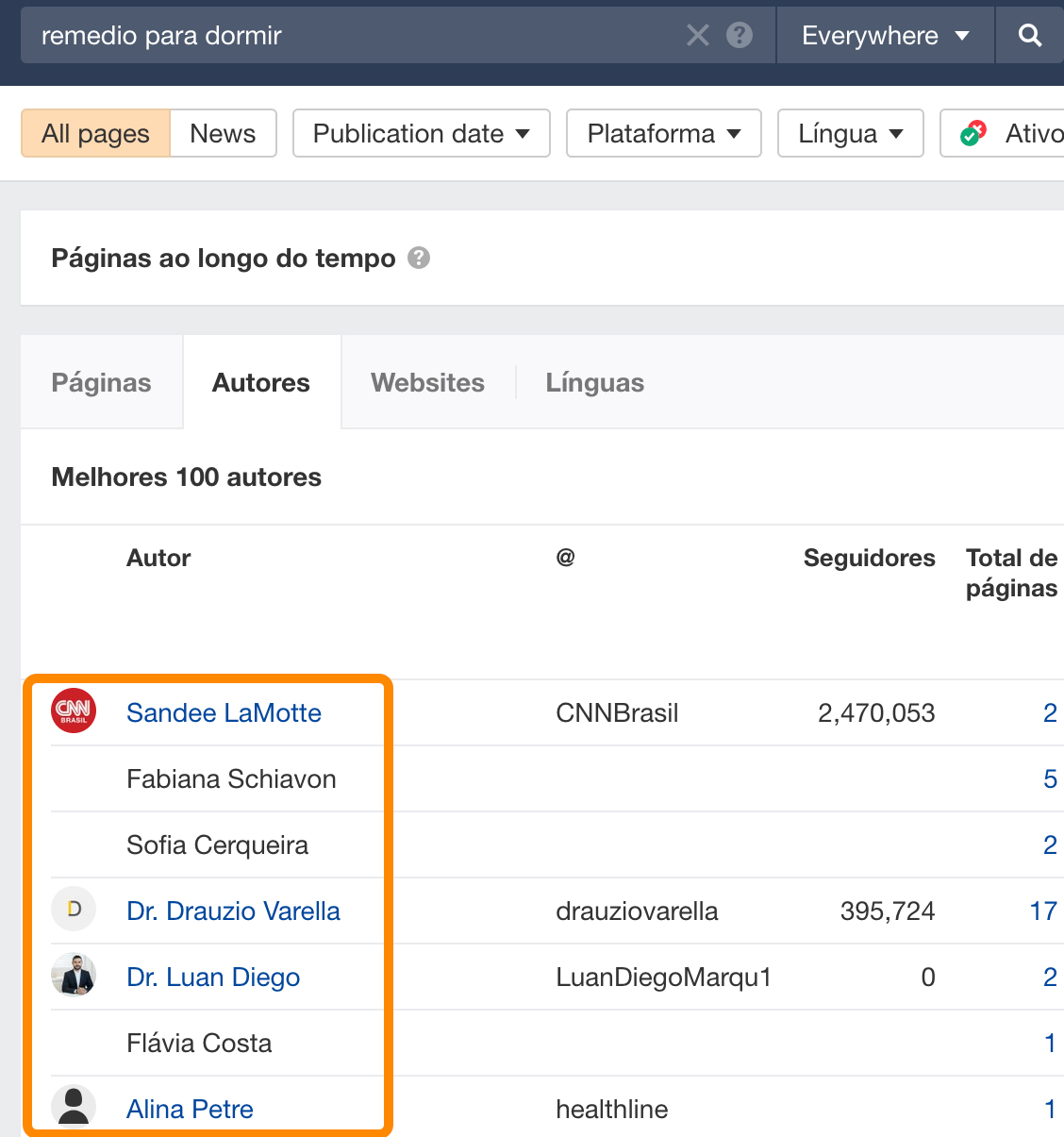
Task: Click the help icon next to Páginas ao longo do tempo
Action: tap(419, 257)
